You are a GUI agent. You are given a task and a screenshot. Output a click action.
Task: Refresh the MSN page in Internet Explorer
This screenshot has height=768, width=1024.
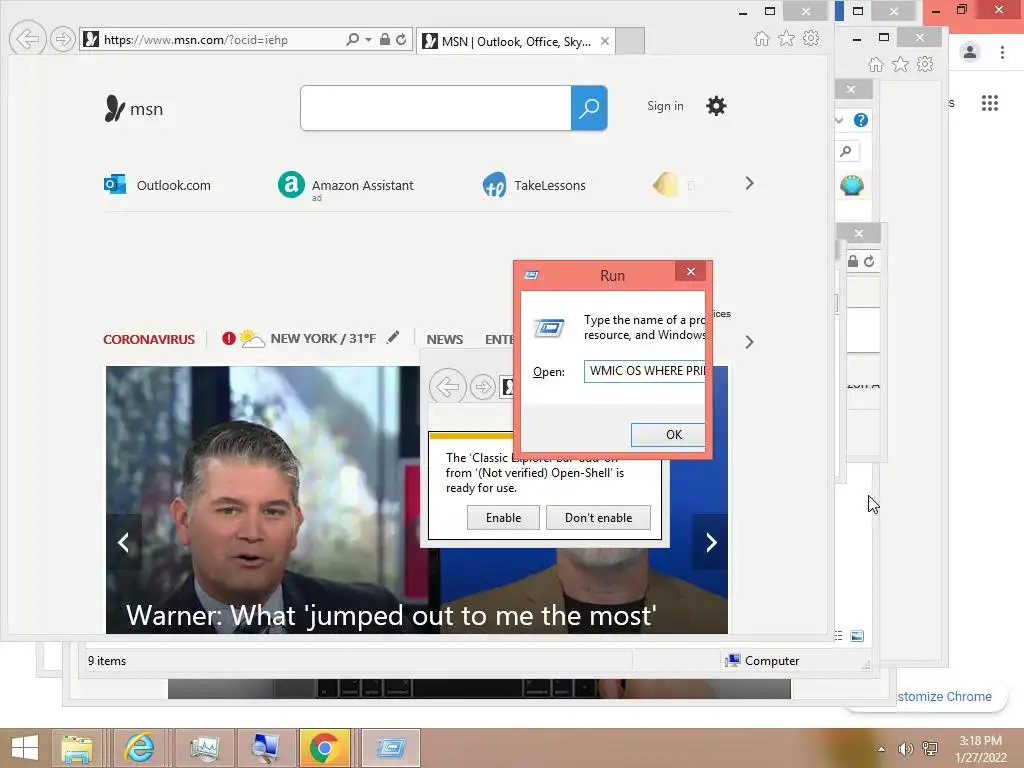click(x=401, y=39)
